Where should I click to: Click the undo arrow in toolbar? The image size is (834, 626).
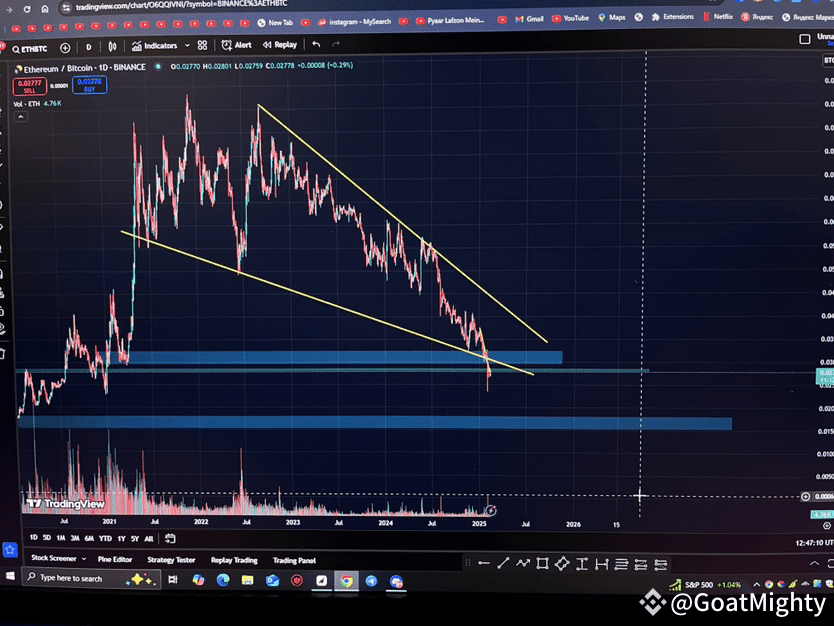pos(316,44)
